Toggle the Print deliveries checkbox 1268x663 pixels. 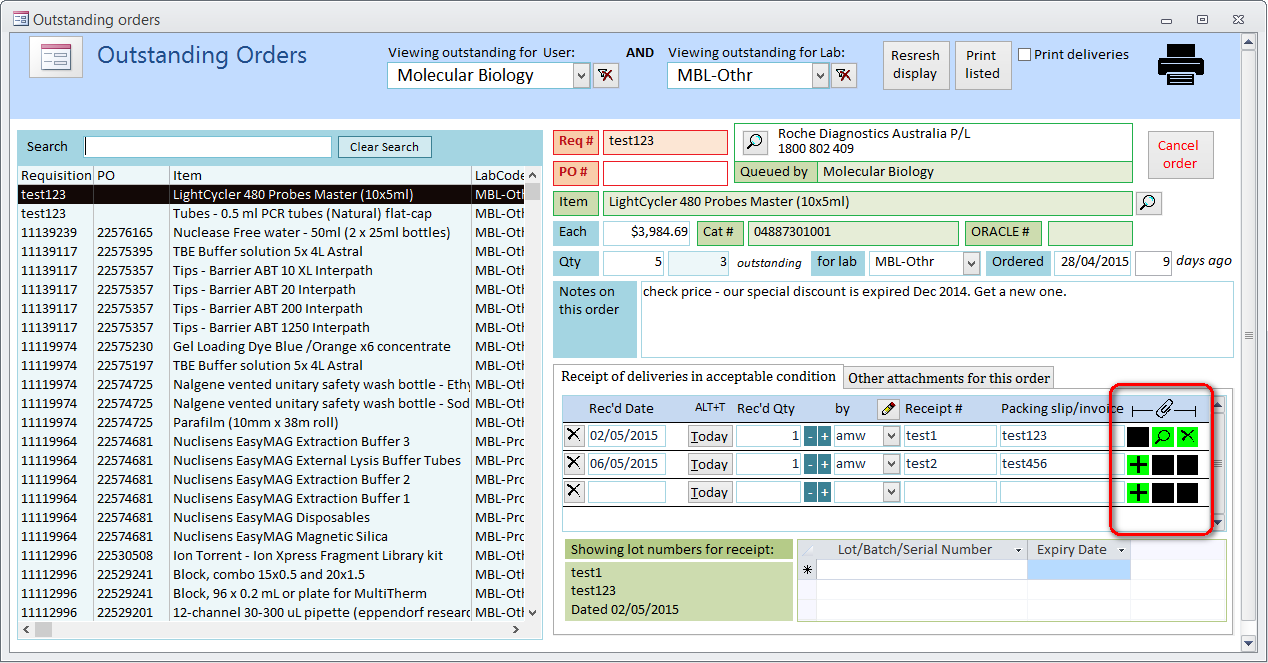[1024, 55]
